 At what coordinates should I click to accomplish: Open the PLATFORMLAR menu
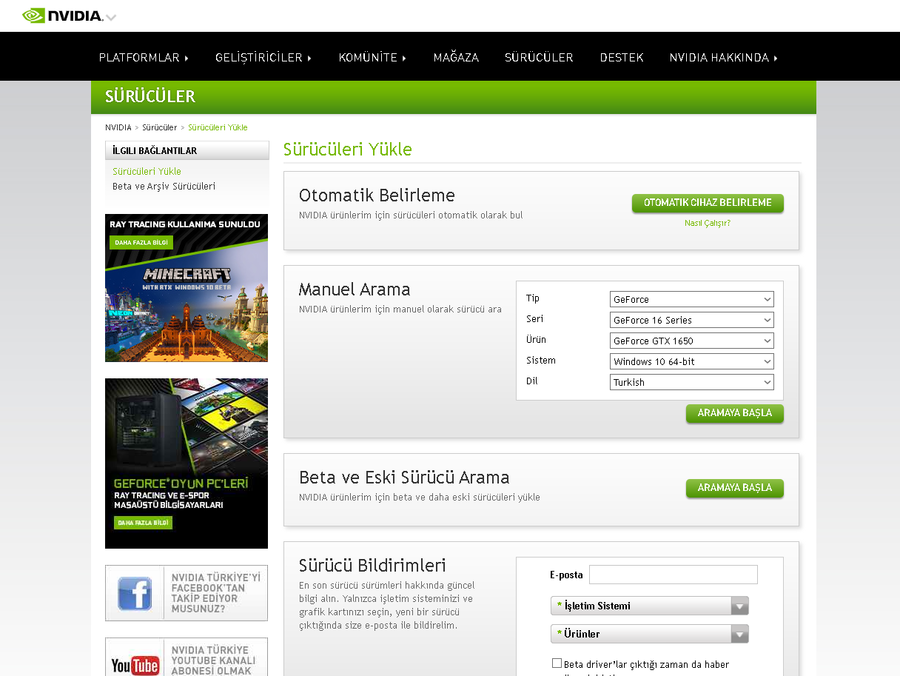pyautogui.click(x=143, y=57)
